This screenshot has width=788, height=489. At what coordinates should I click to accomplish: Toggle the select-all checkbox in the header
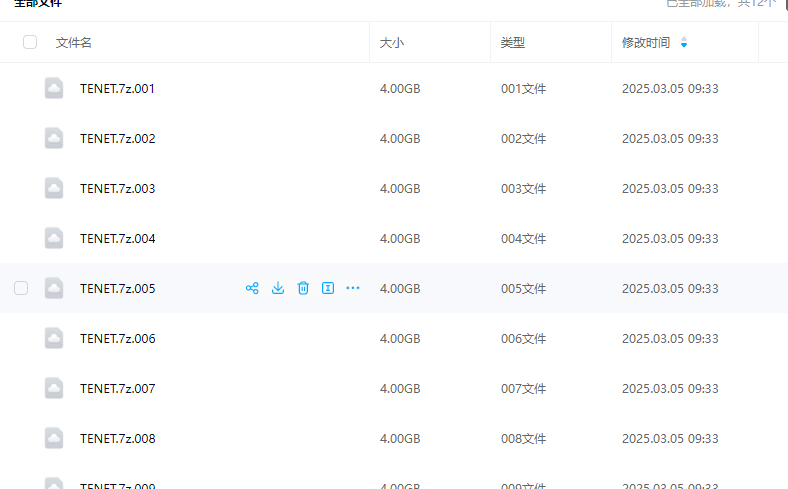point(30,42)
